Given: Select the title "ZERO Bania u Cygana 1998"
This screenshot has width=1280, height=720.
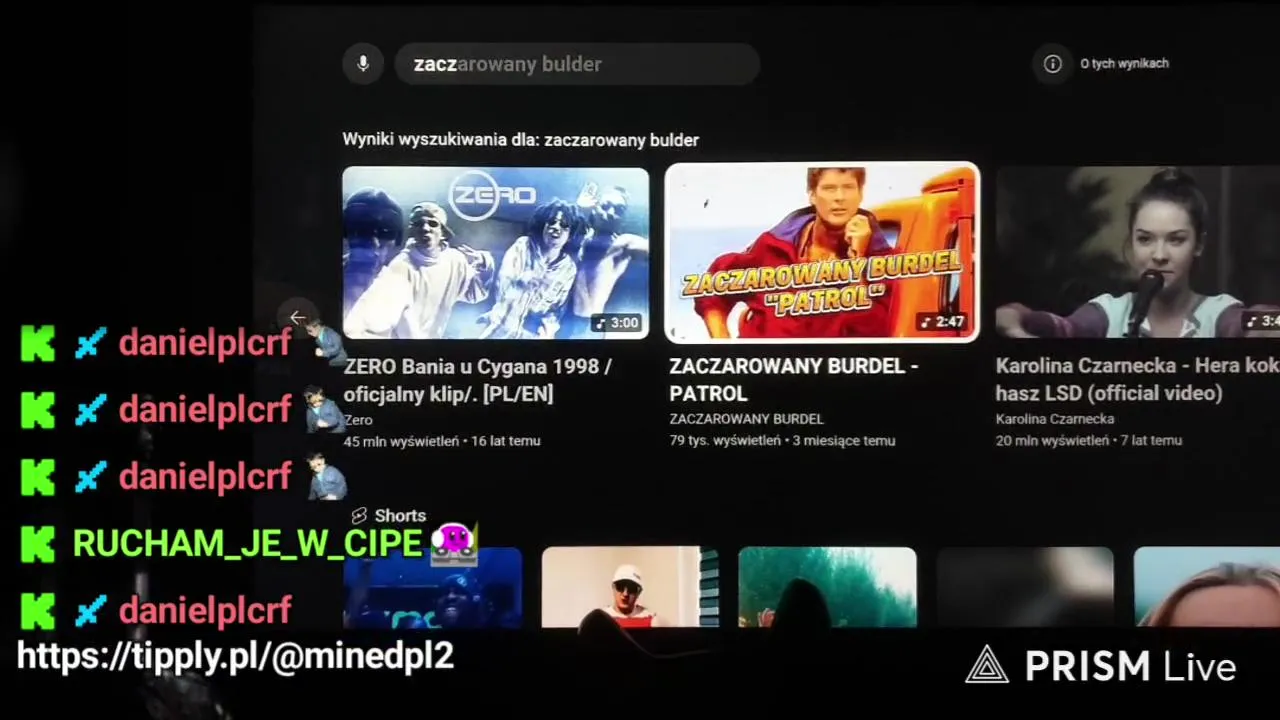Looking at the screenshot, I should click(478, 380).
